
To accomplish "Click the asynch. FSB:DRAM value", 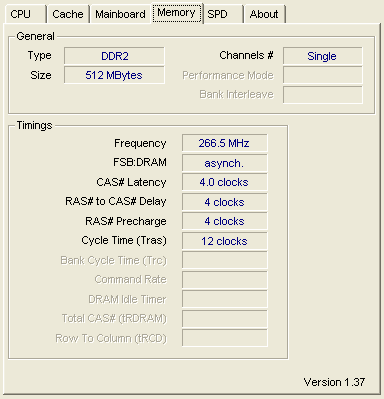I will point(225,163).
